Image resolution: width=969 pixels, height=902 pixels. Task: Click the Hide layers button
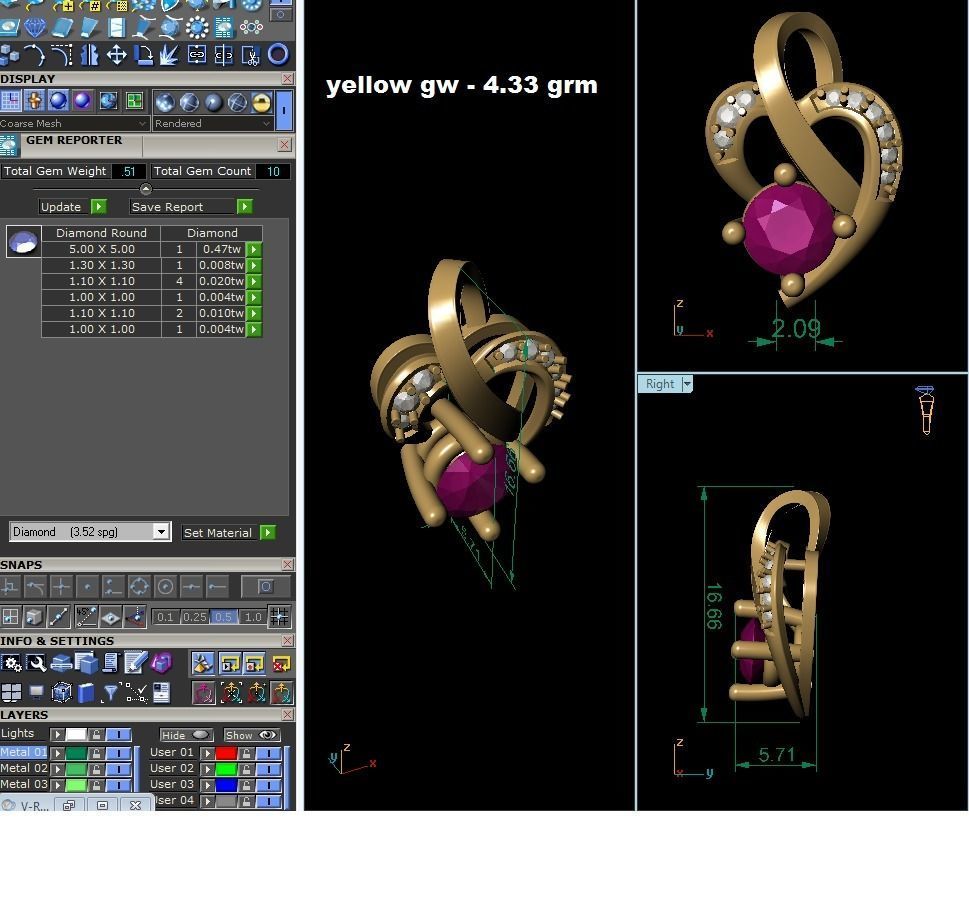coord(186,735)
